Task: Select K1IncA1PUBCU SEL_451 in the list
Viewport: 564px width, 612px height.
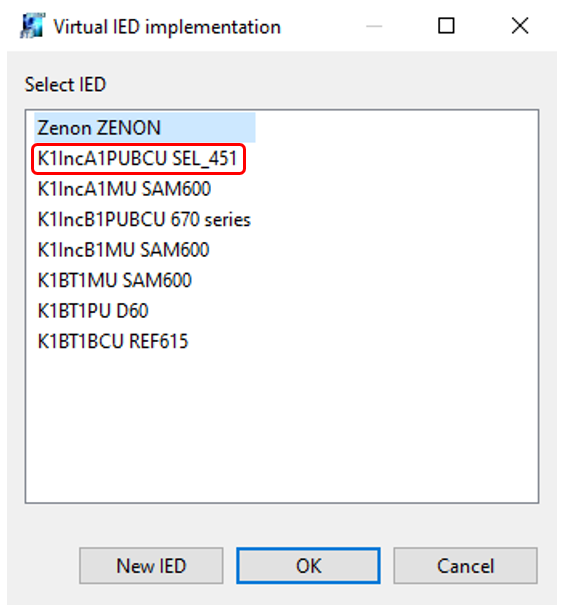Action: (138, 158)
